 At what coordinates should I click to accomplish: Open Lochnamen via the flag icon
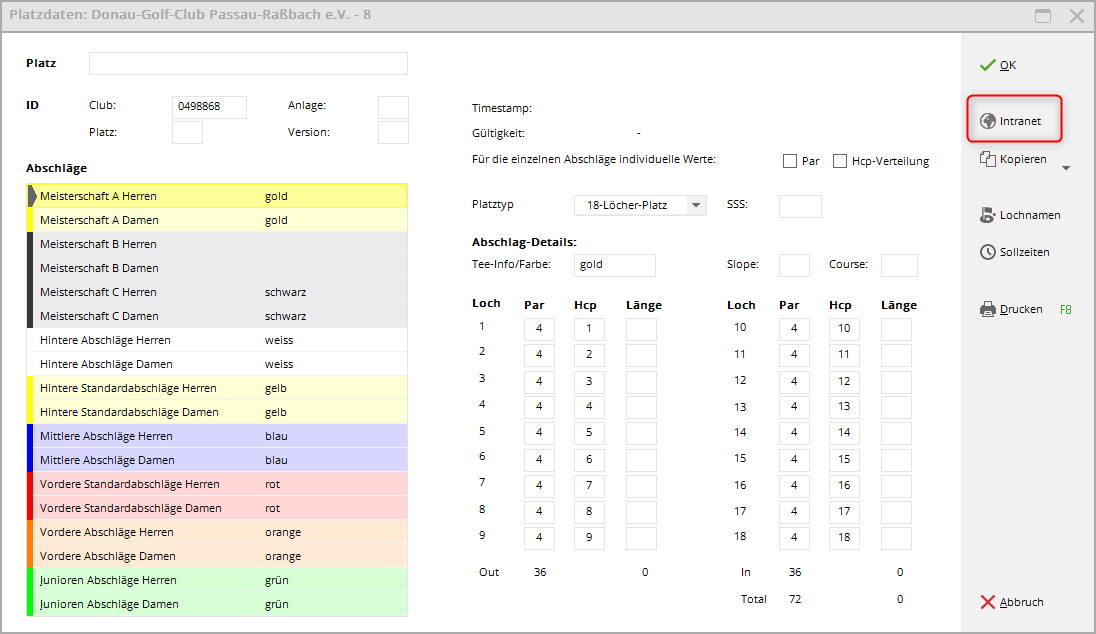[988, 215]
